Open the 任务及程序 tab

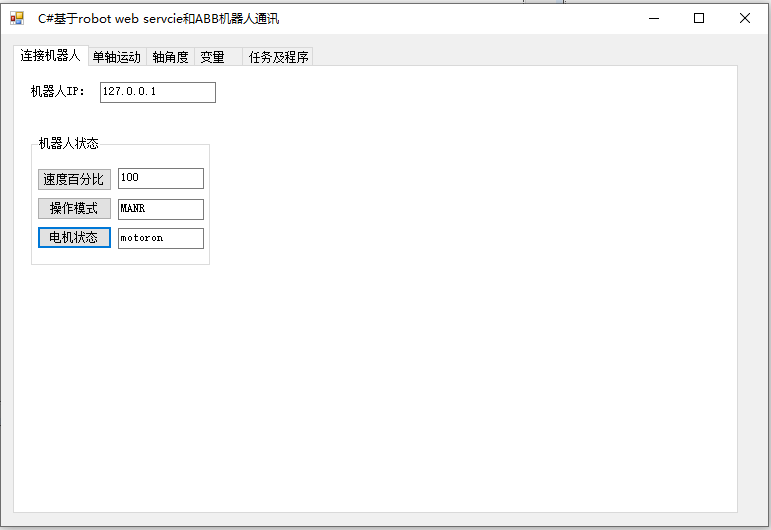(278, 57)
